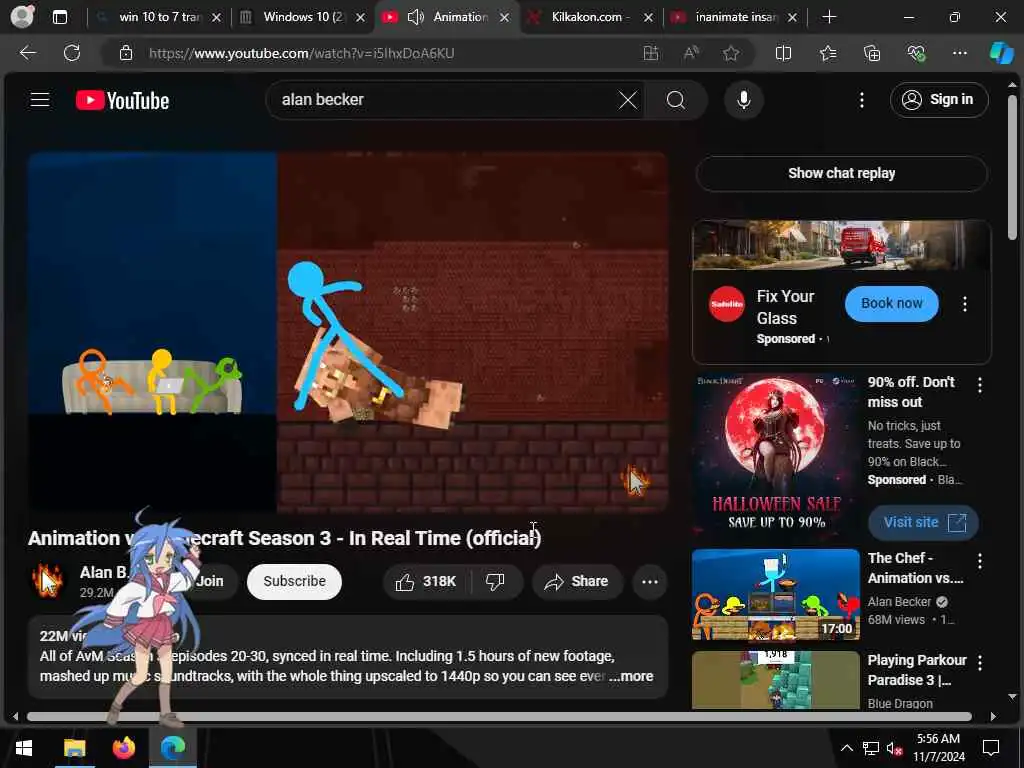Viewport: 1024px width, 768px height.
Task: Reload the page with the refresh icon
Action: (72, 53)
